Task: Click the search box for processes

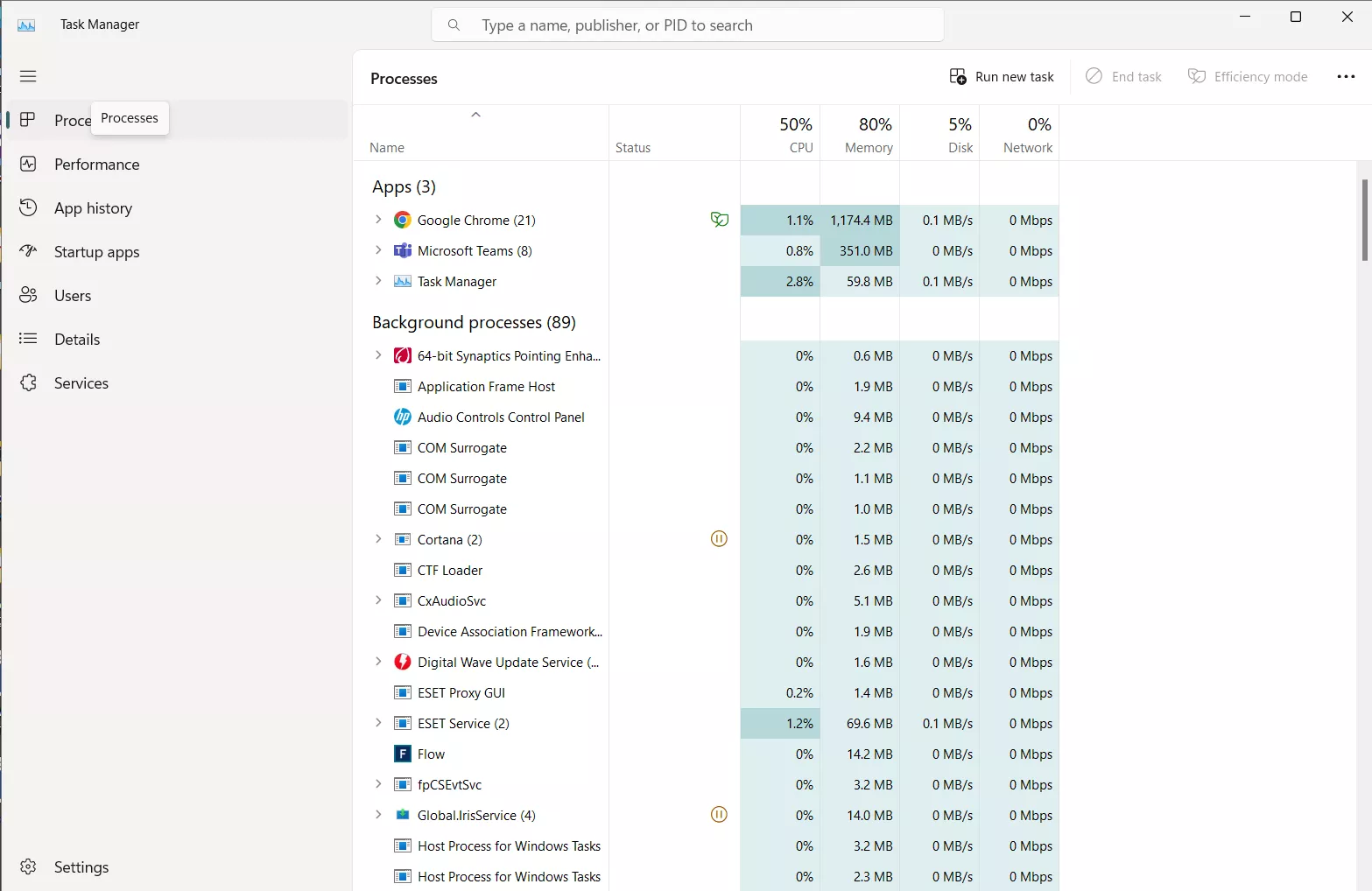Action: (687, 25)
